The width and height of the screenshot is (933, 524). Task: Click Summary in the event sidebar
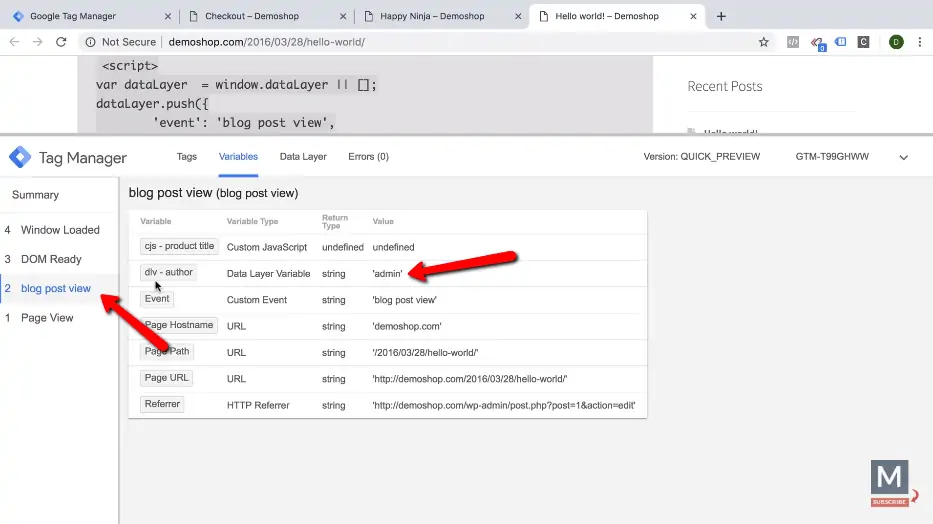35,195
